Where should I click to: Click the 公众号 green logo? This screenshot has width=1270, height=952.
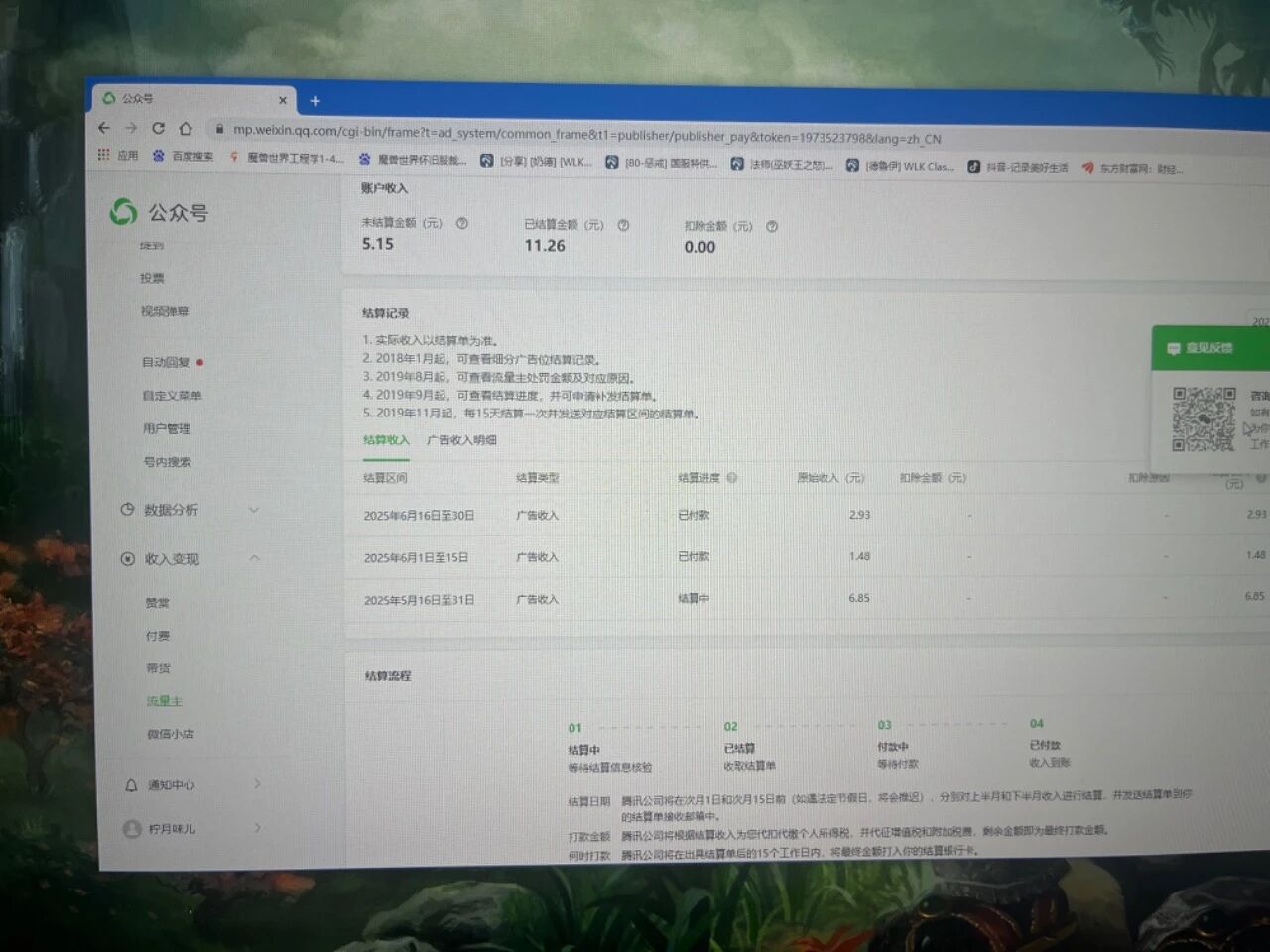point(123,211)
